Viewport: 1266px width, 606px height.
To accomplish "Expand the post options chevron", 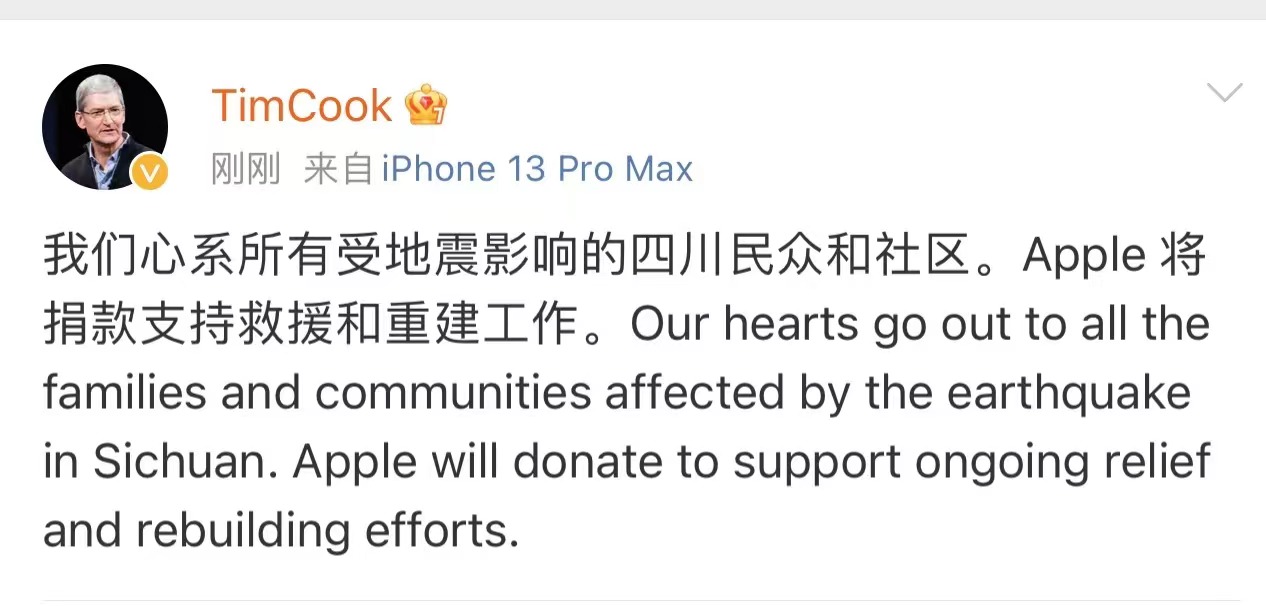I will point(1224,94).
